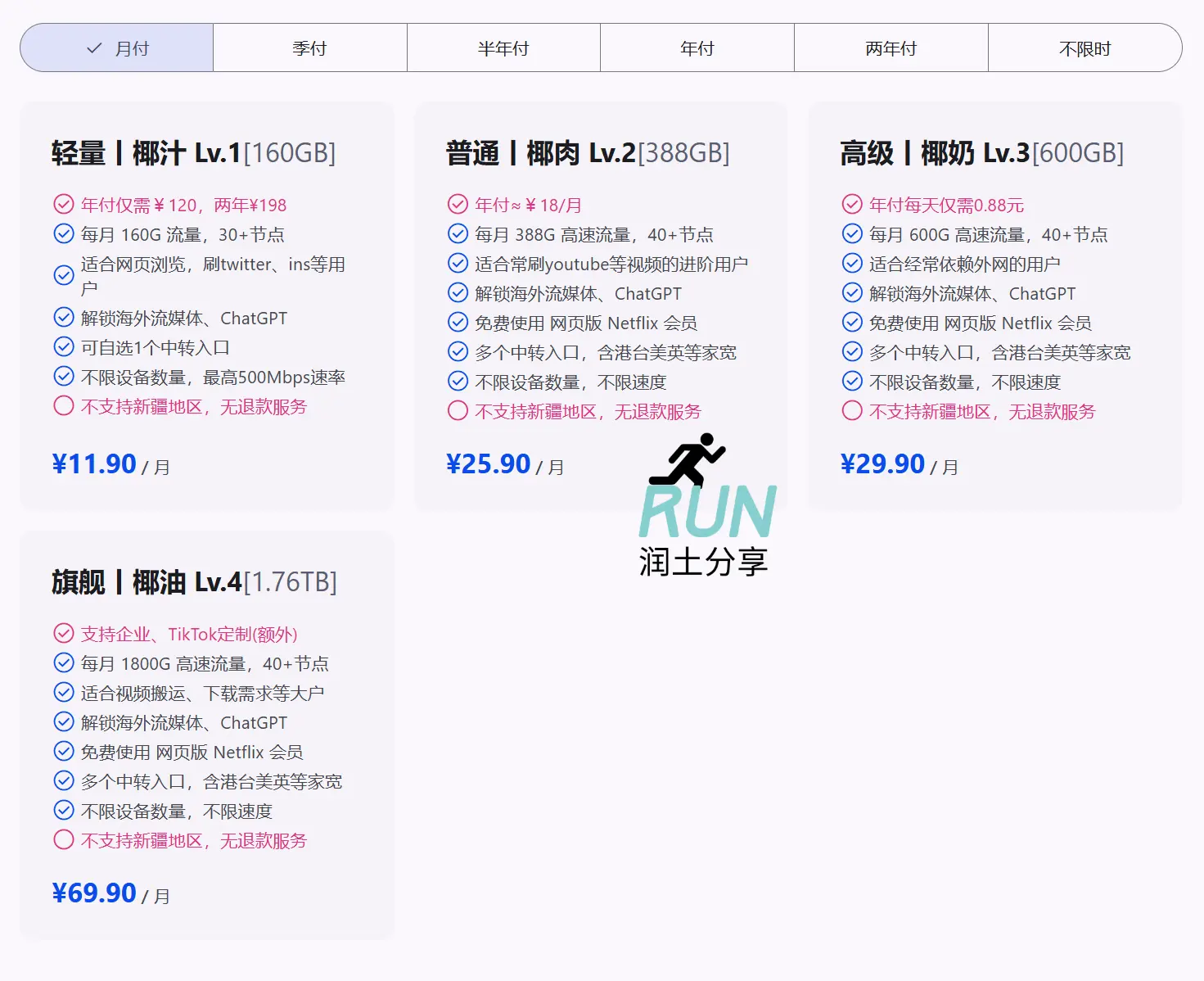Click the checkmark beside 年付每天仅需0.88元

[x=852, y=204]
